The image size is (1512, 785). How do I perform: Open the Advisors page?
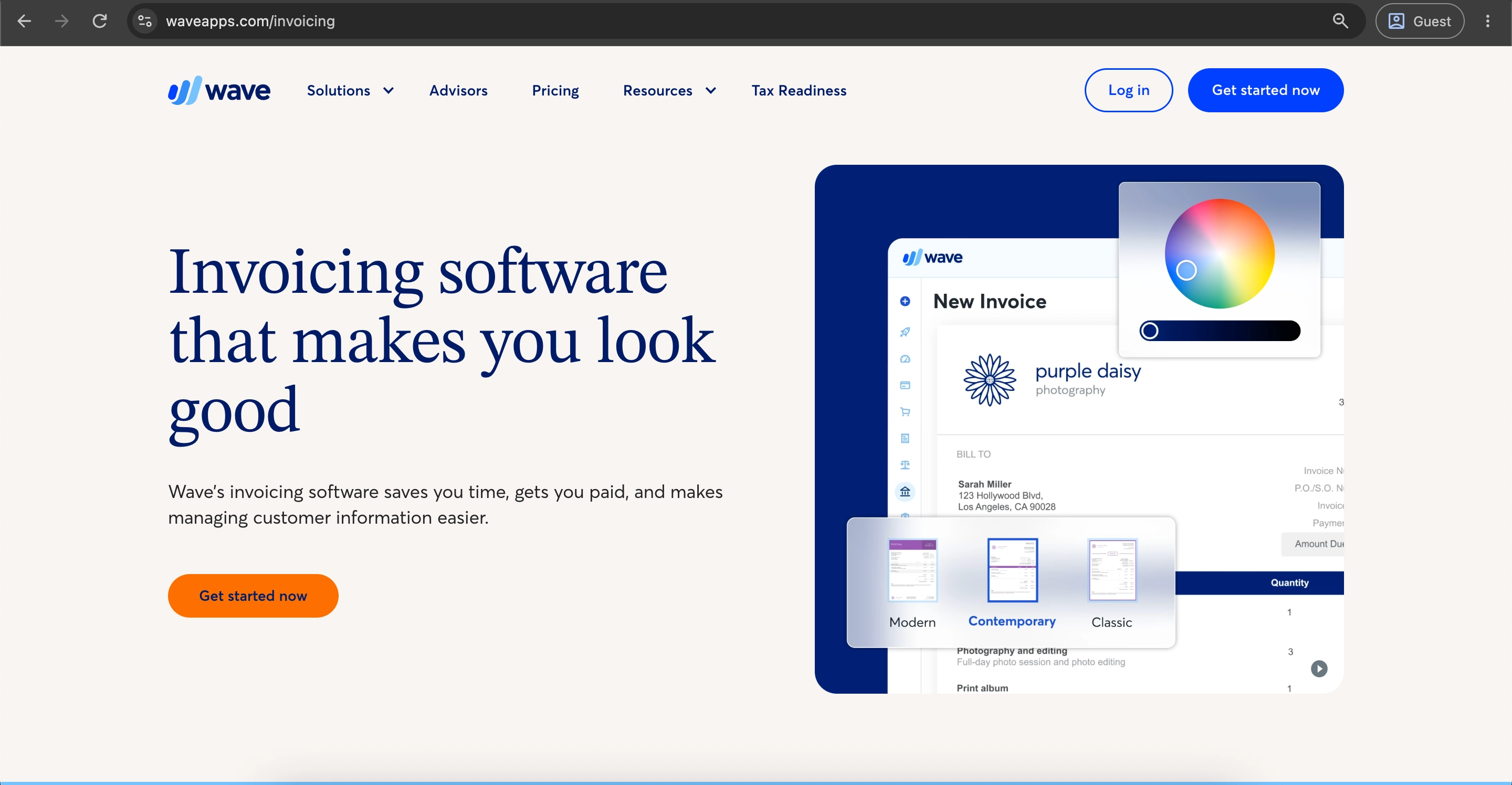click(x=458, y=90)
